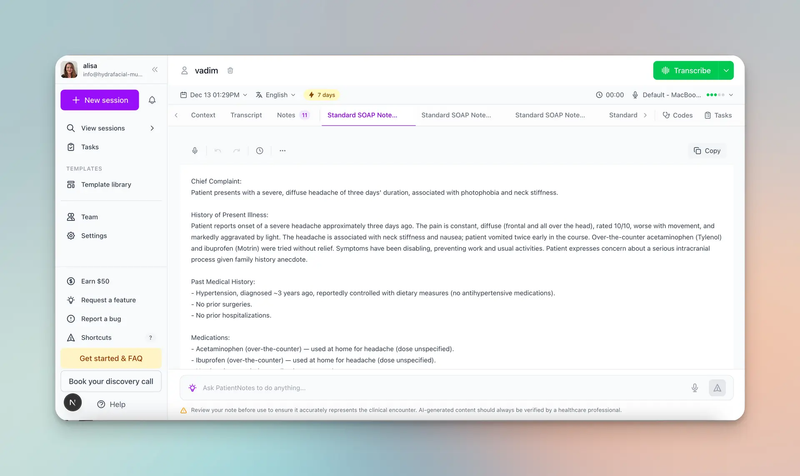The width and height of the screenshot is (800, 476).
Task: Click the undo arrow icon
Action: 218,151
